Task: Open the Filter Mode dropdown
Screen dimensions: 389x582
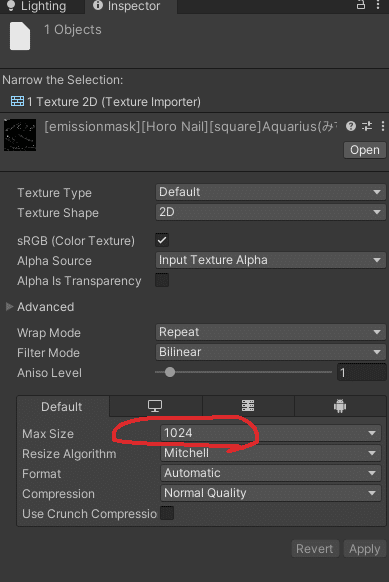Action: [271, 352]
